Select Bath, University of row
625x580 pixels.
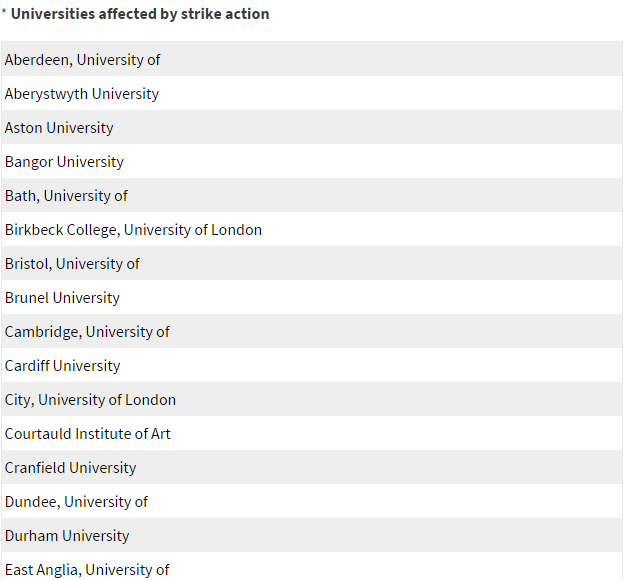[x=312, y=195]
